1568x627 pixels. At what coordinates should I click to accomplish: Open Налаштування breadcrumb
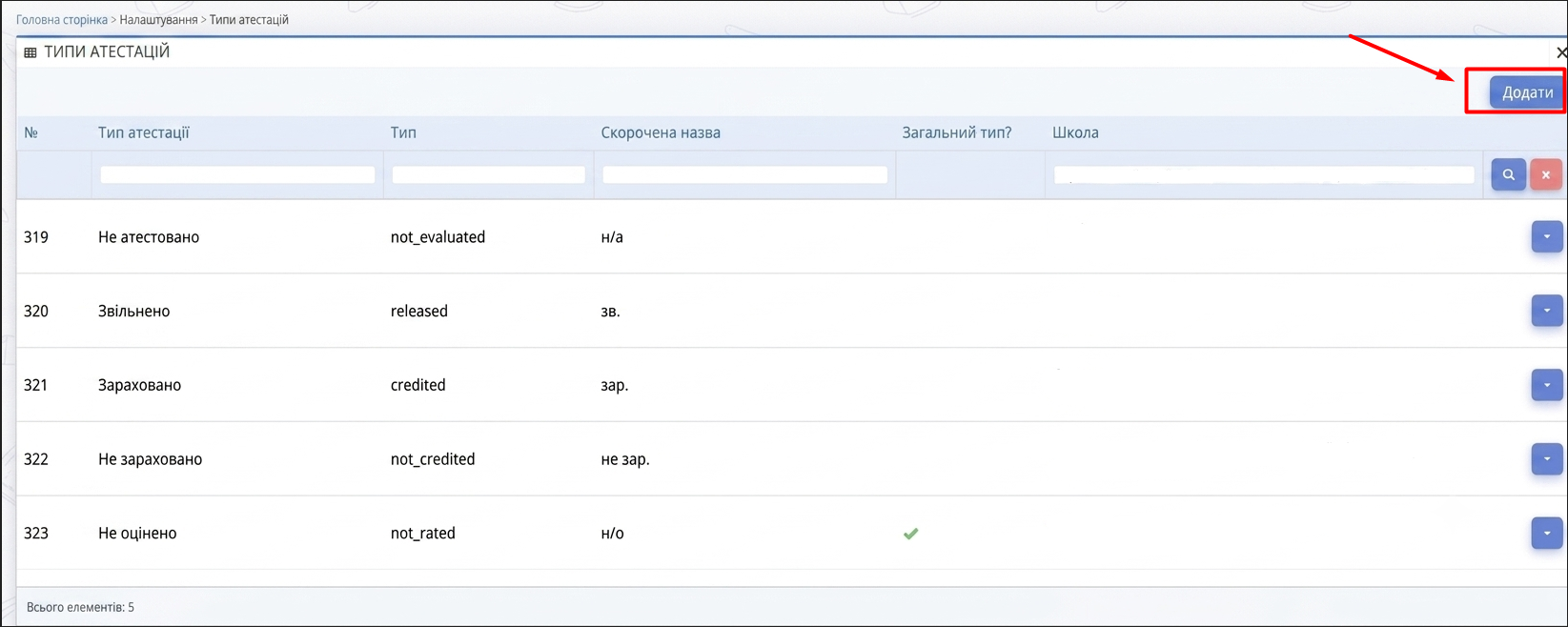click(x=158, y=19)
